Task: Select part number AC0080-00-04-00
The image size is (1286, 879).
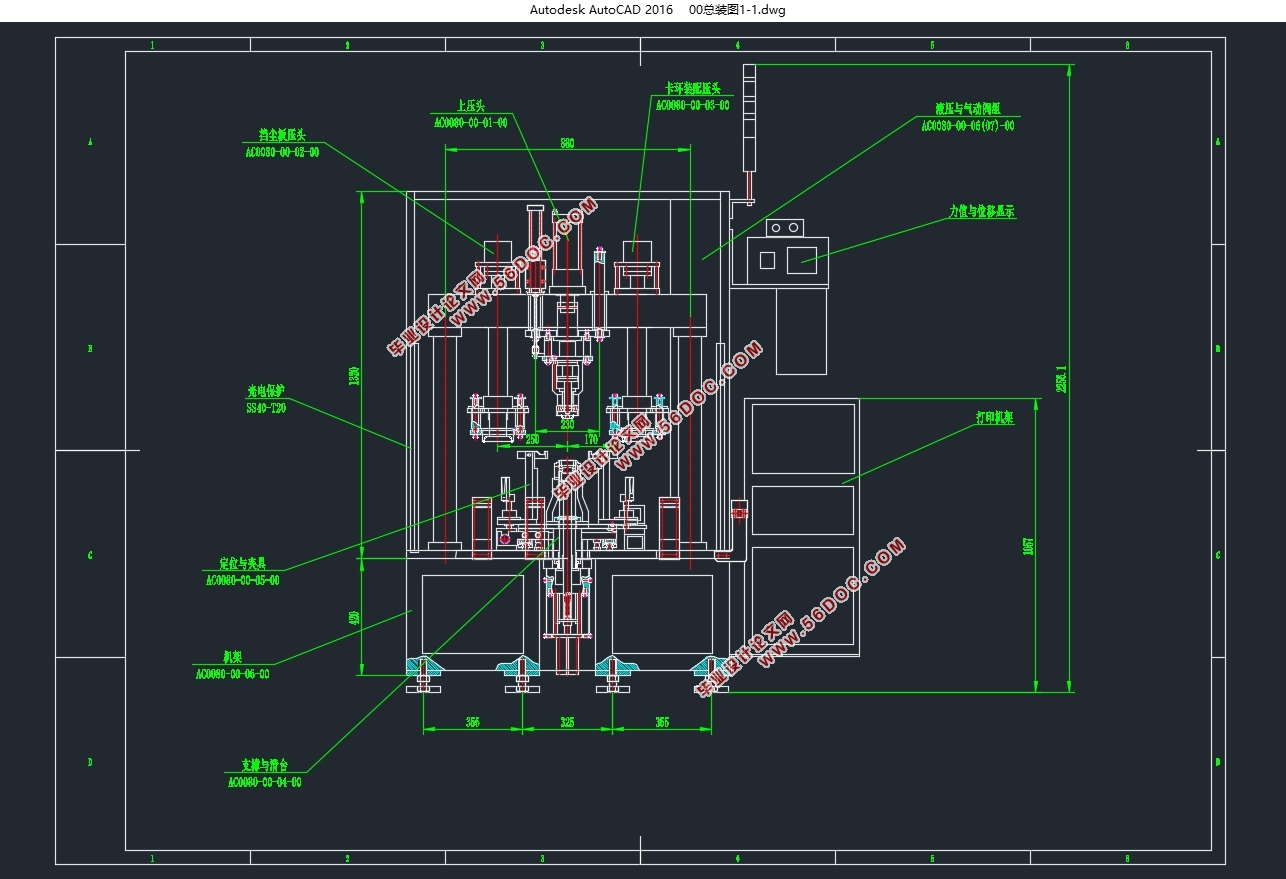Action: click(x=264, y=782)
